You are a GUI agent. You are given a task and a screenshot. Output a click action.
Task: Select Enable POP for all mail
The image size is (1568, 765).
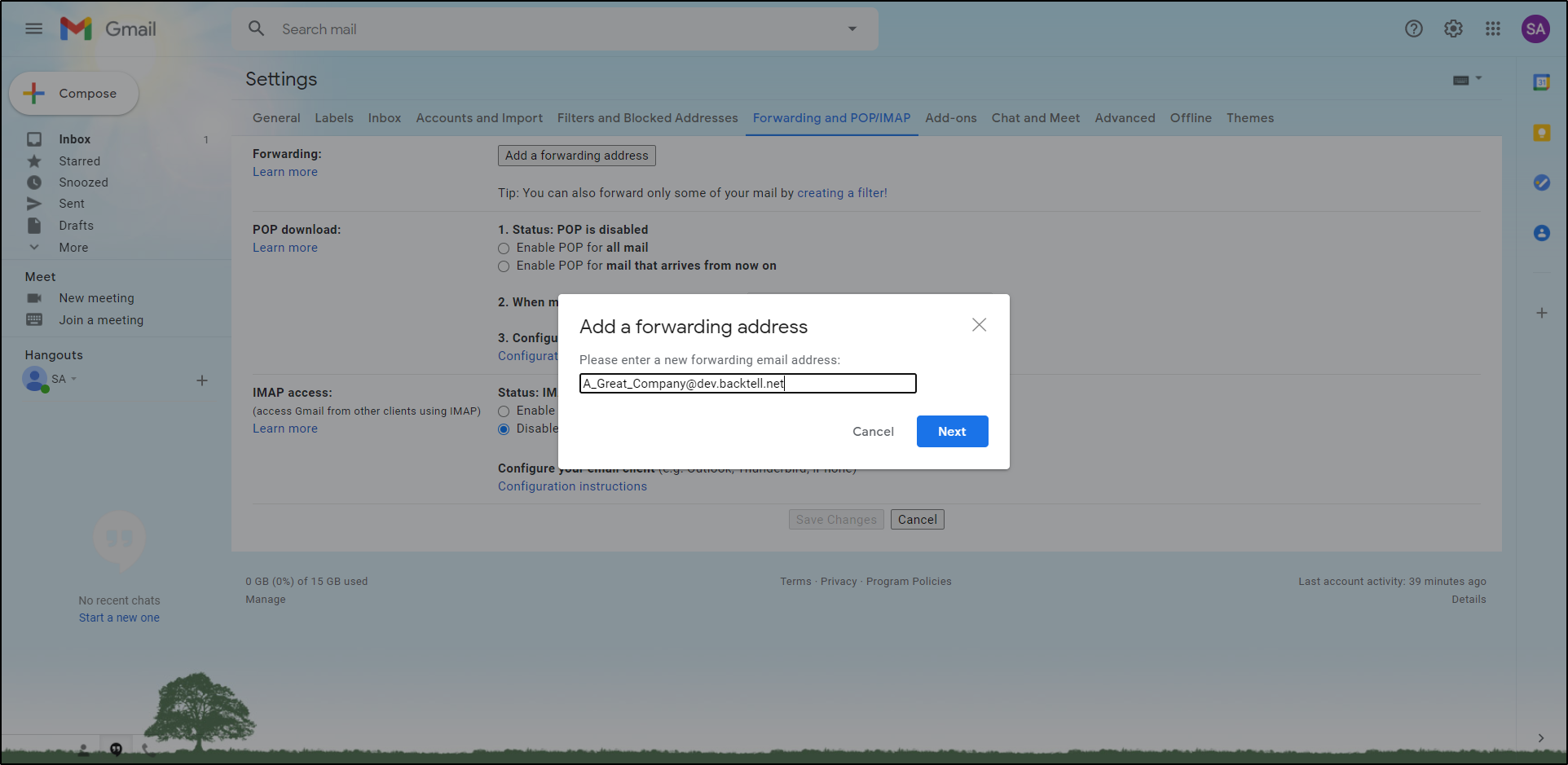coord(504,248)
